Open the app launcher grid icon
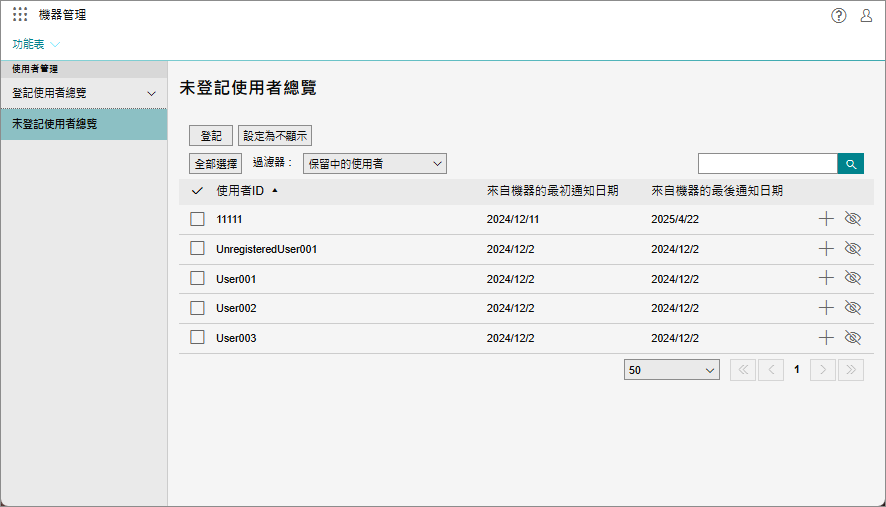 20,15
